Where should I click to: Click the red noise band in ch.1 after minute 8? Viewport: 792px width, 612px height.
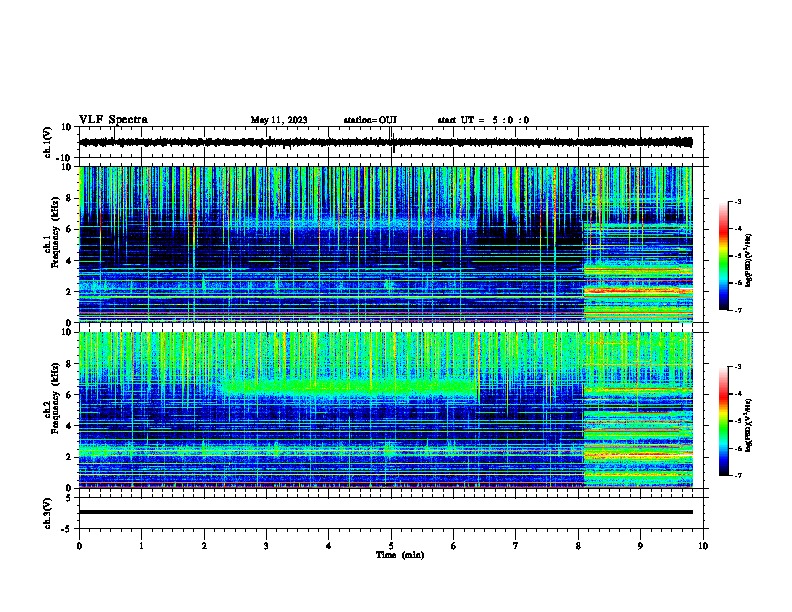tap(638, 291)
